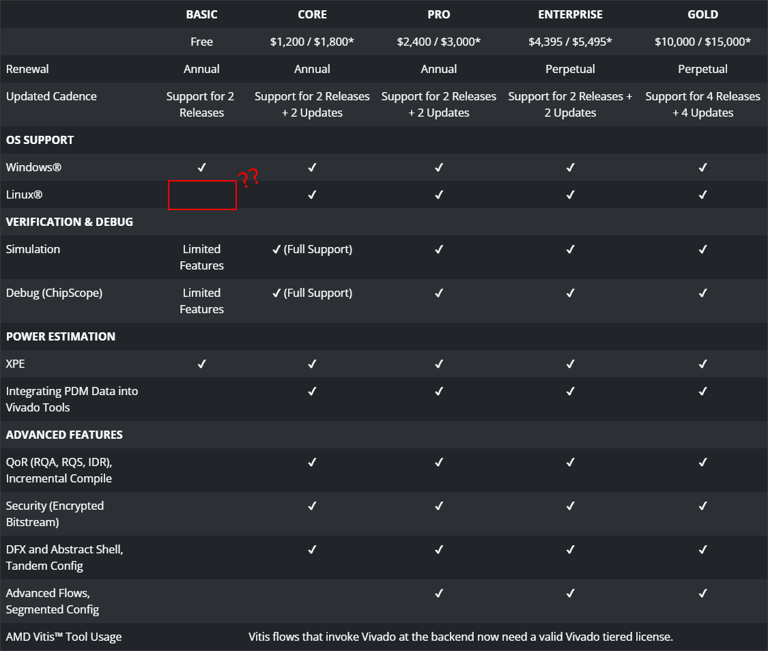Click the XPE row label
The height and width of the screenshot is (651, 768).
pyautogui.click(x=15, y=364)
